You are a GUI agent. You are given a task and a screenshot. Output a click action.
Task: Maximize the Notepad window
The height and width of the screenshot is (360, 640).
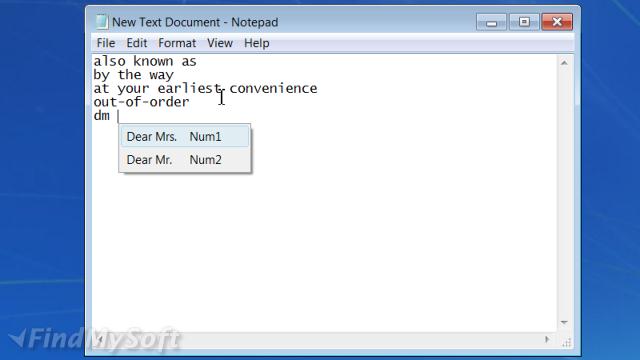click(x=524, y=22)
